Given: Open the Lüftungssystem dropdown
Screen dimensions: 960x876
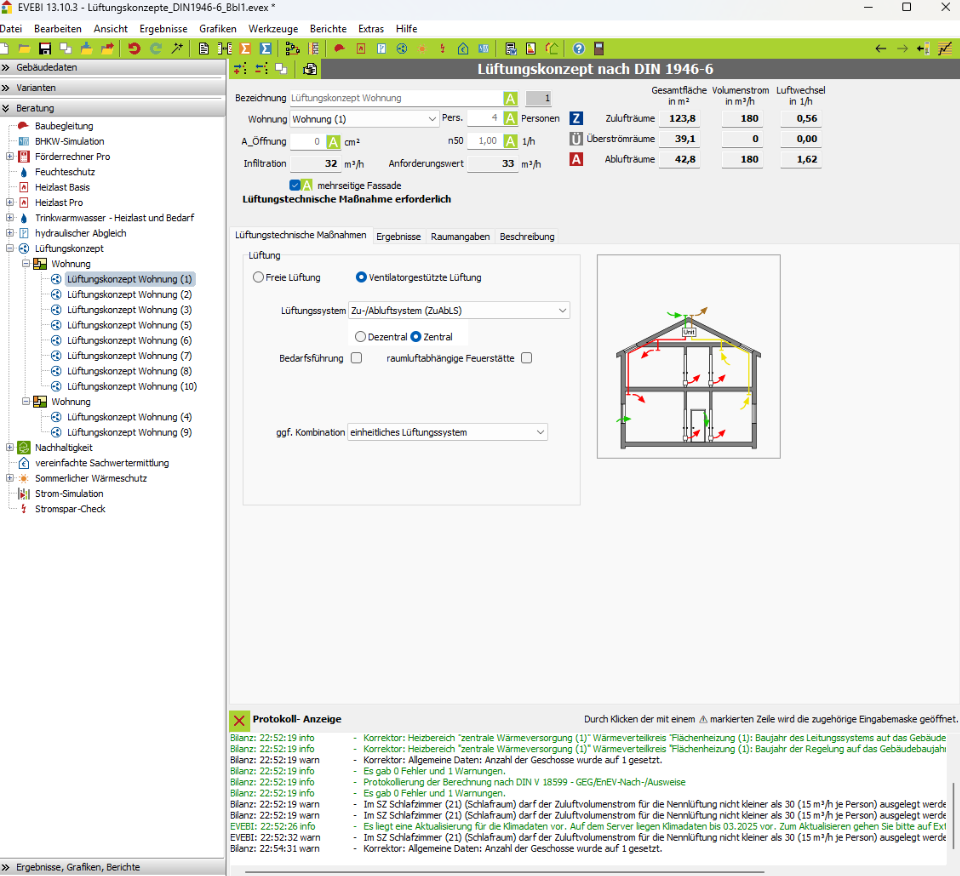Looking at the screenshot, I should (458, 311).
